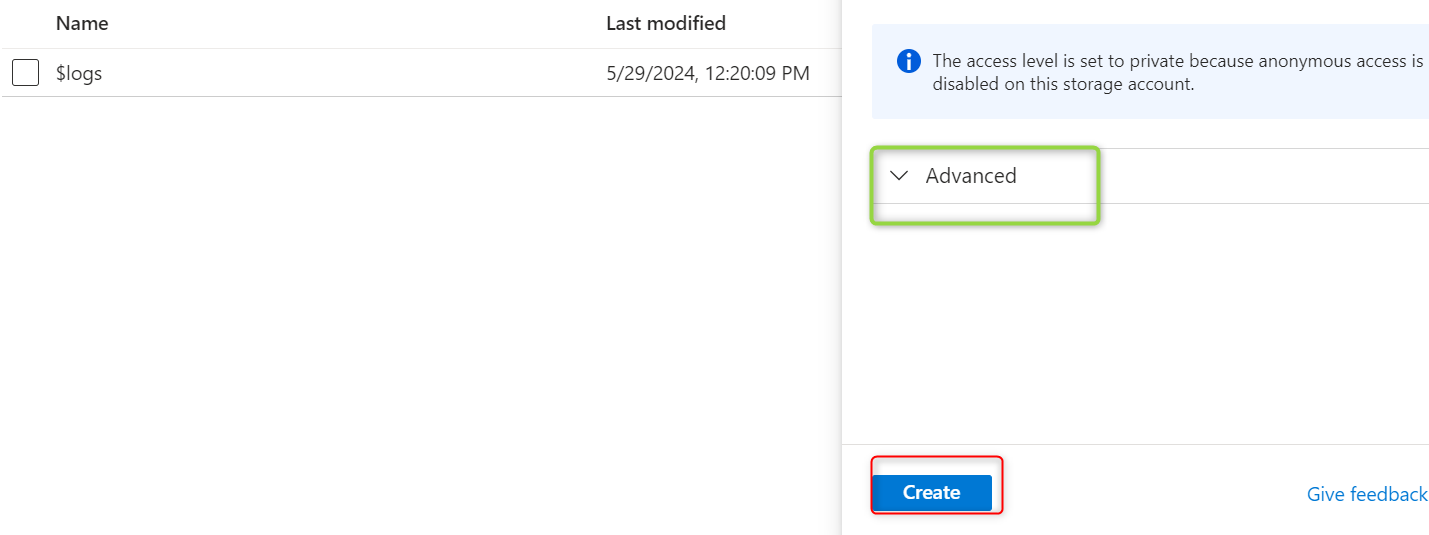Viewport: 1429px width, 535px height.
Task: Click blank footer area right of Create
Action: [1150, 493]
